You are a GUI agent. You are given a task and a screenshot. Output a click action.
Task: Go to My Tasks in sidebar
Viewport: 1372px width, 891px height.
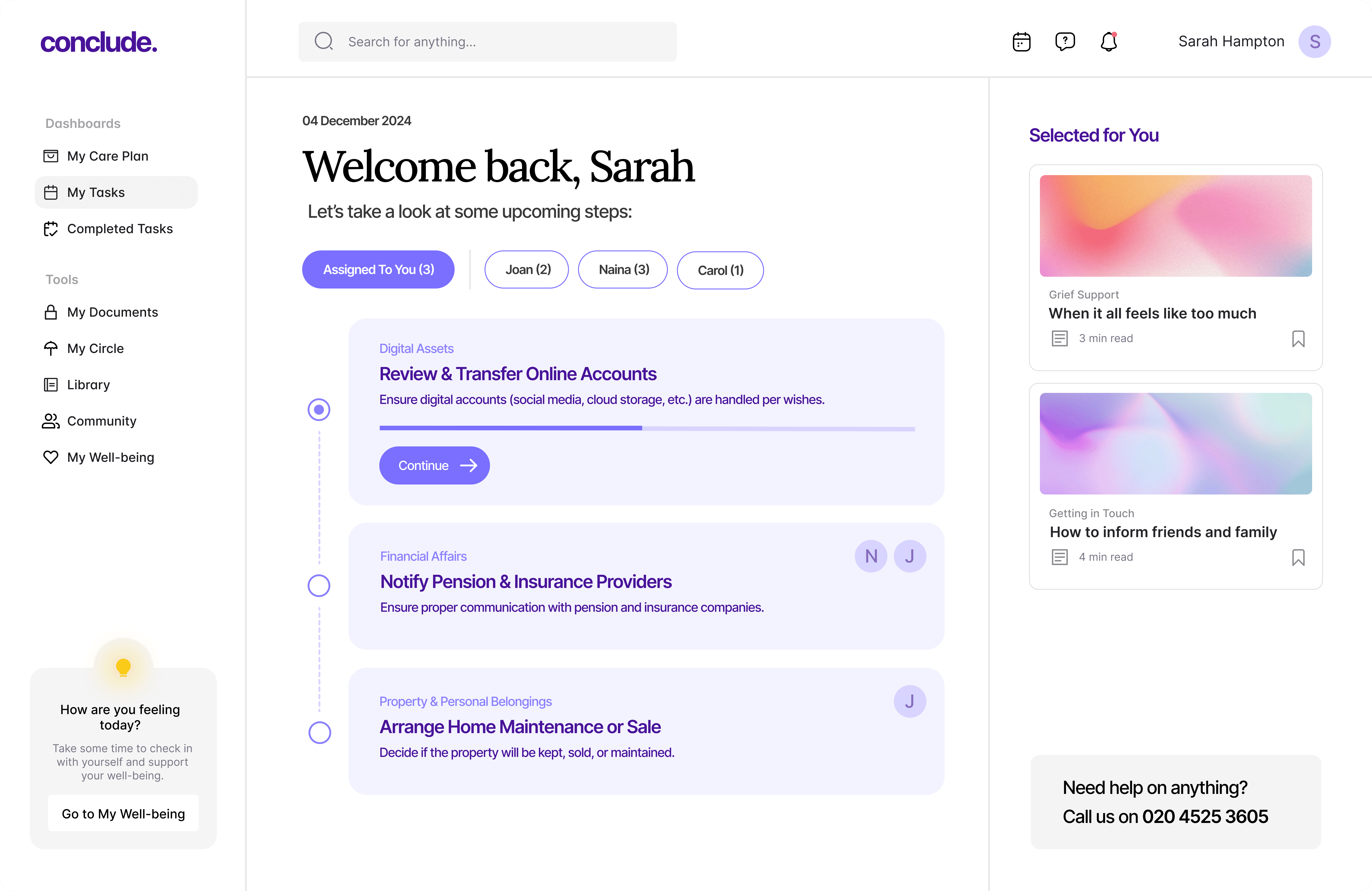tap(116, 193)
